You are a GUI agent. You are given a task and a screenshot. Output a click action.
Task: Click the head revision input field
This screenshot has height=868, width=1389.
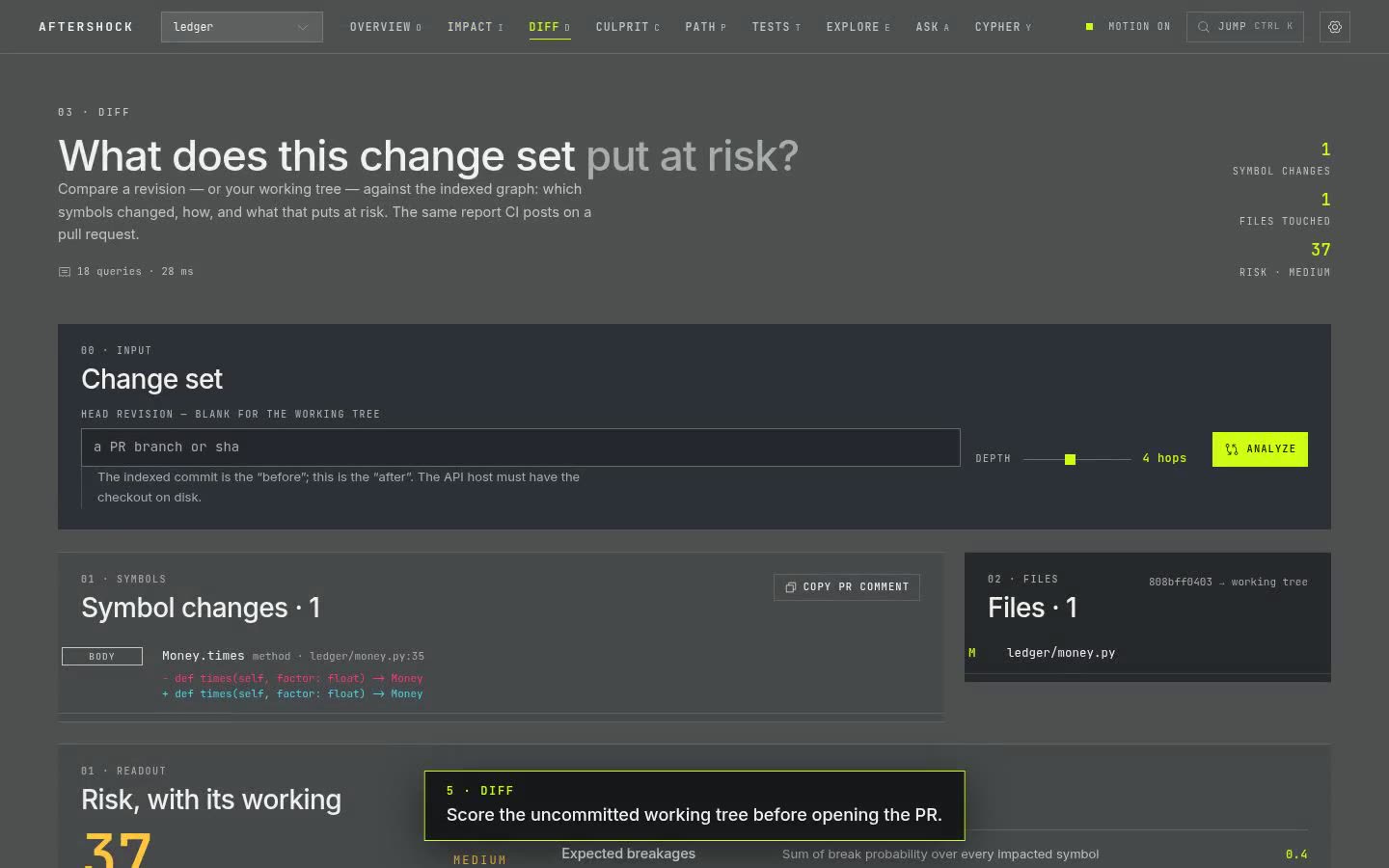[521, 448]
